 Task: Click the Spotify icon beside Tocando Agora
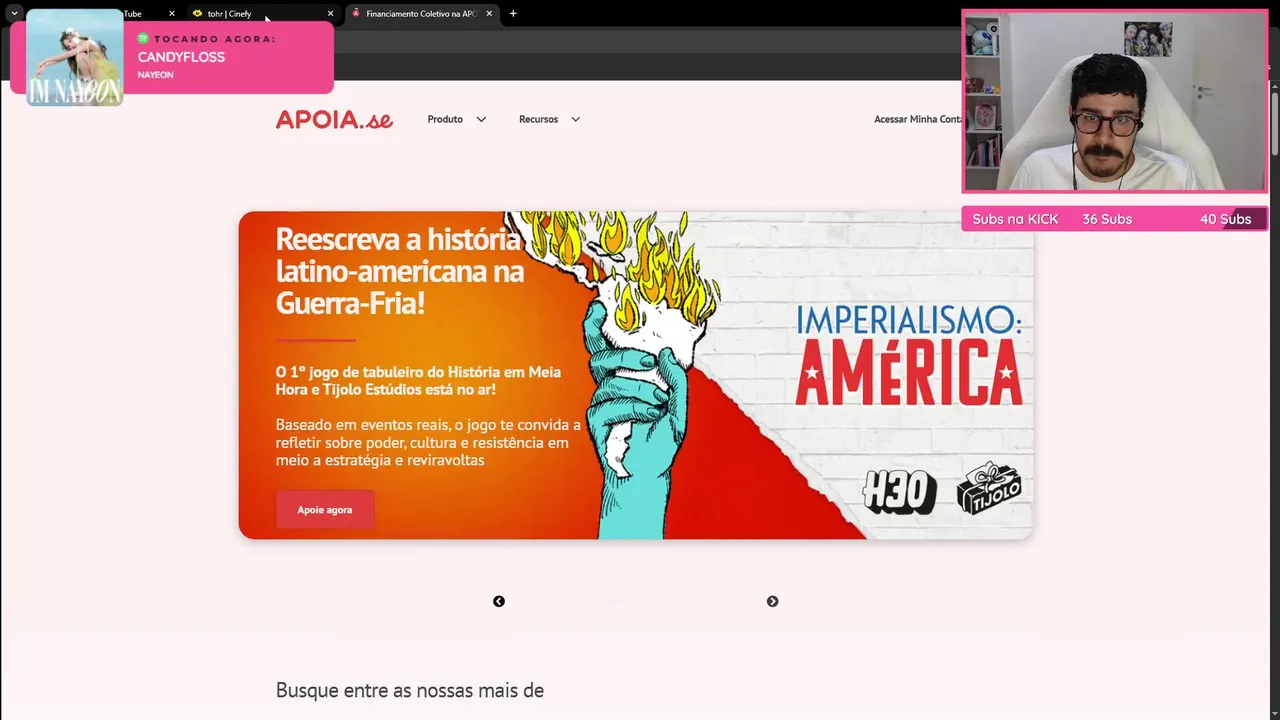tap(143, 38)
